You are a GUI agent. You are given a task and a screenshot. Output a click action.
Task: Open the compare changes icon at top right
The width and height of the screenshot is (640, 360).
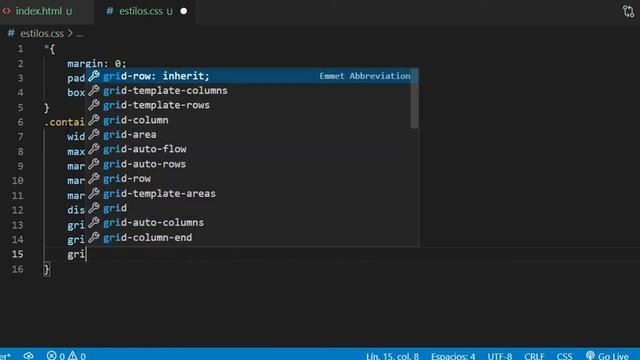pos(628,11)
